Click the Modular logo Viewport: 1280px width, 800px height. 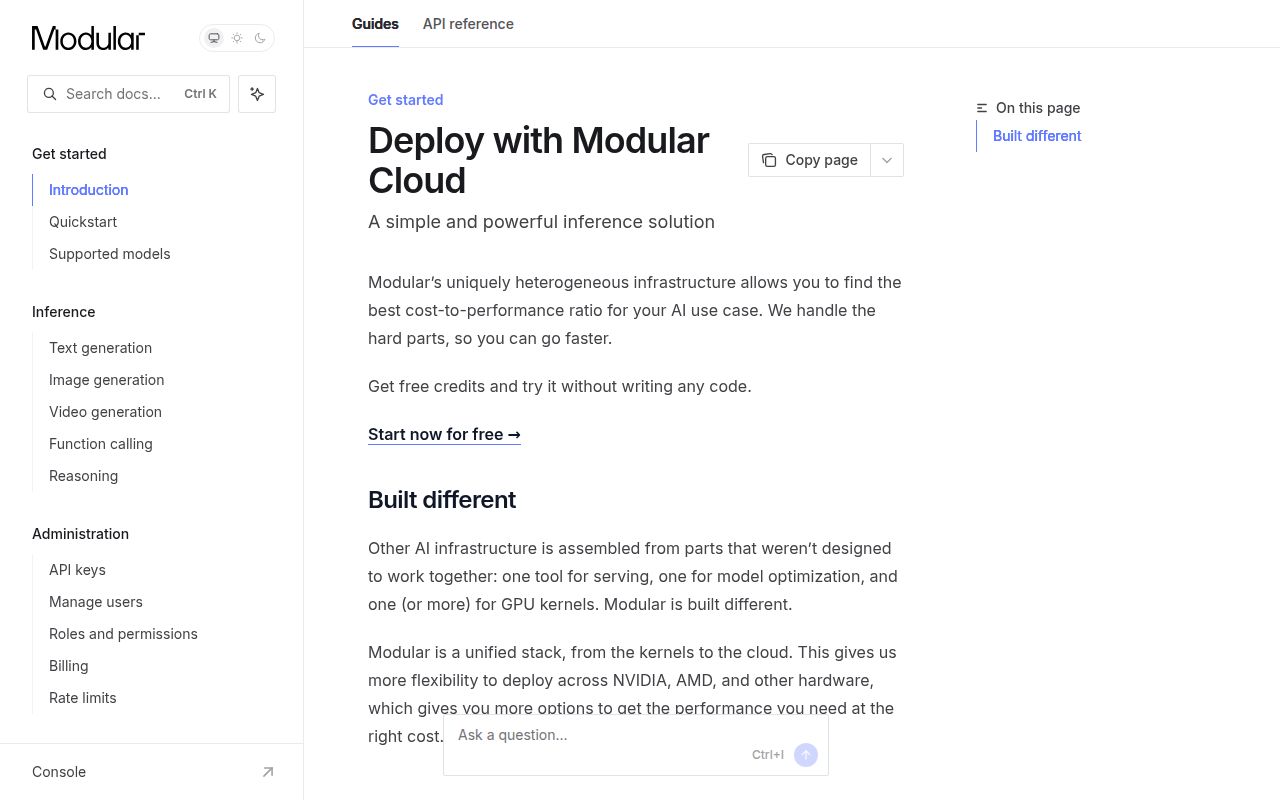(x=88, y=38)
